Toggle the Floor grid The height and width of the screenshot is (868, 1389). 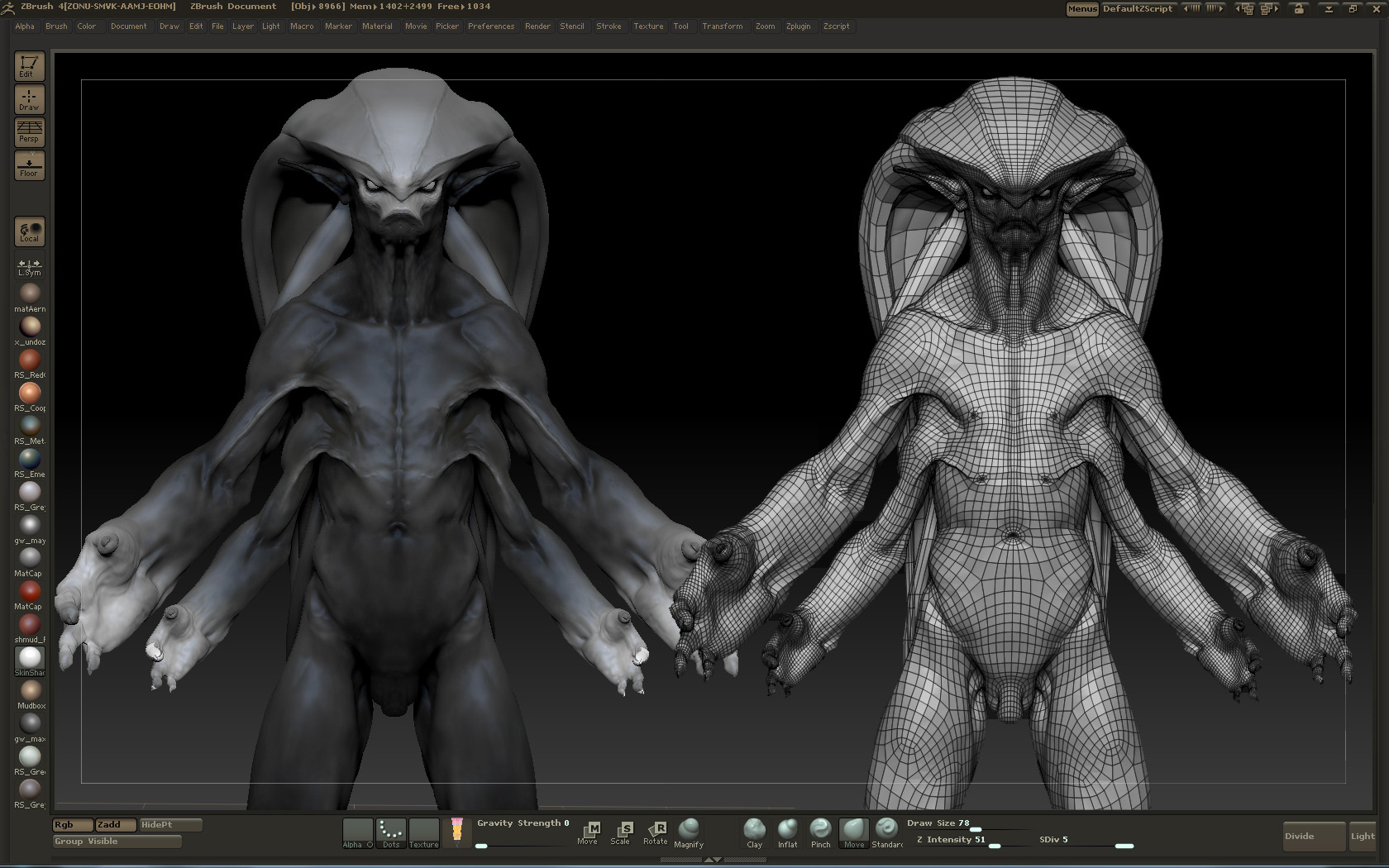click(x=29, y=165)
